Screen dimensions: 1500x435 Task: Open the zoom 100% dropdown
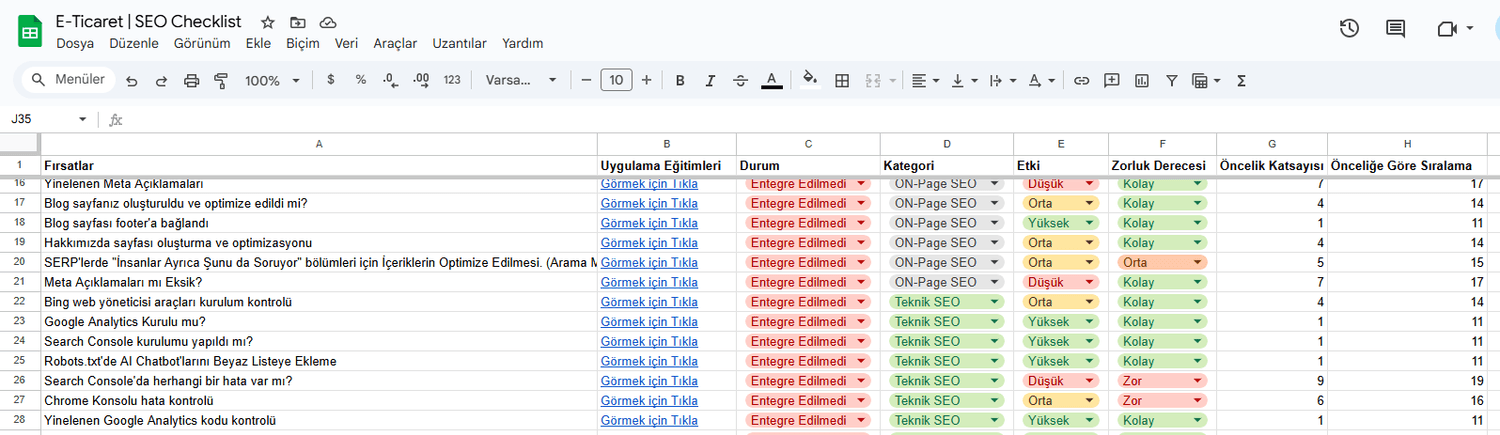(x=273, y=80)
